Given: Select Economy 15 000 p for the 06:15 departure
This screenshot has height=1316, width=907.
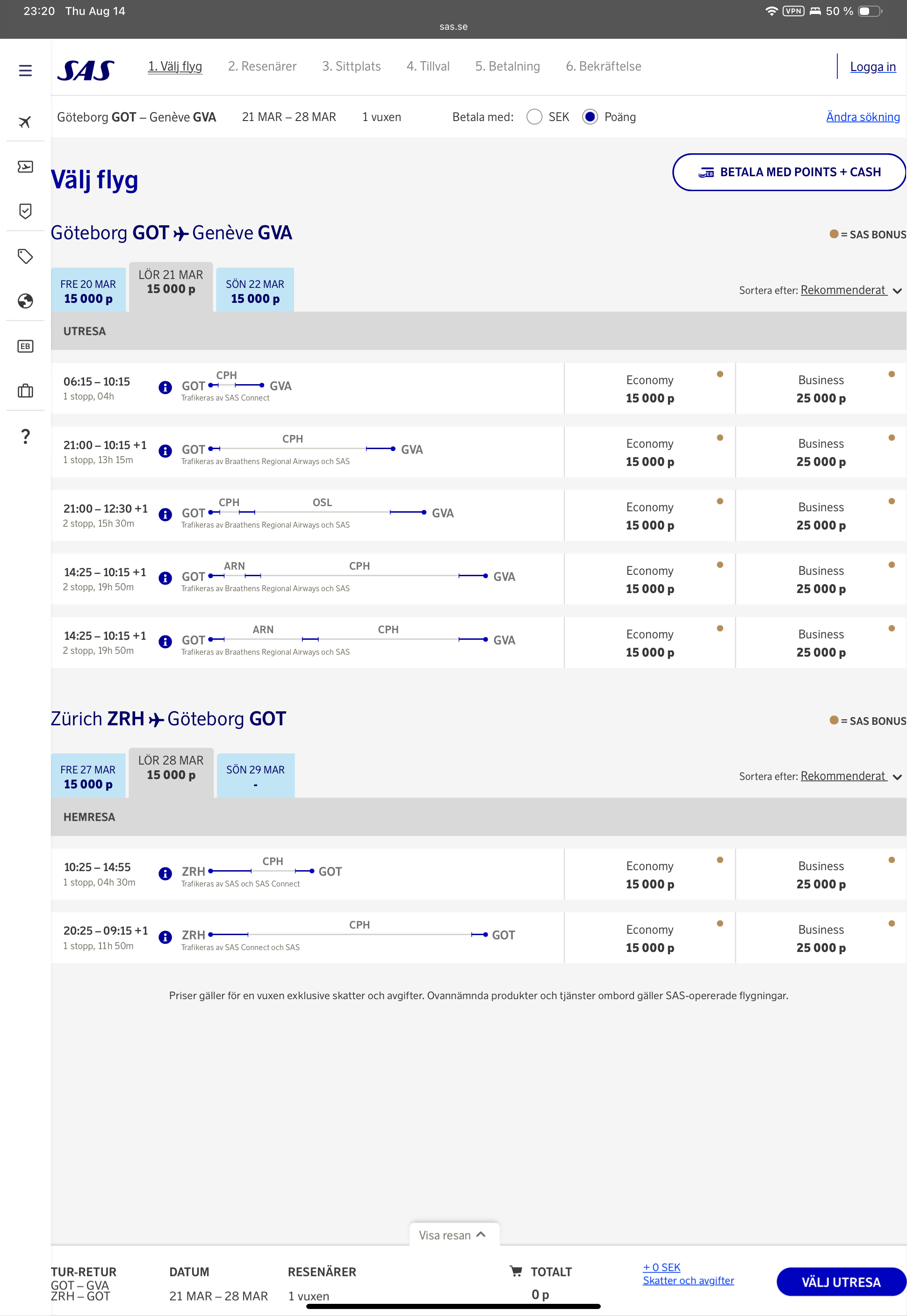Looking at the screenshot, I should (649, 389).
